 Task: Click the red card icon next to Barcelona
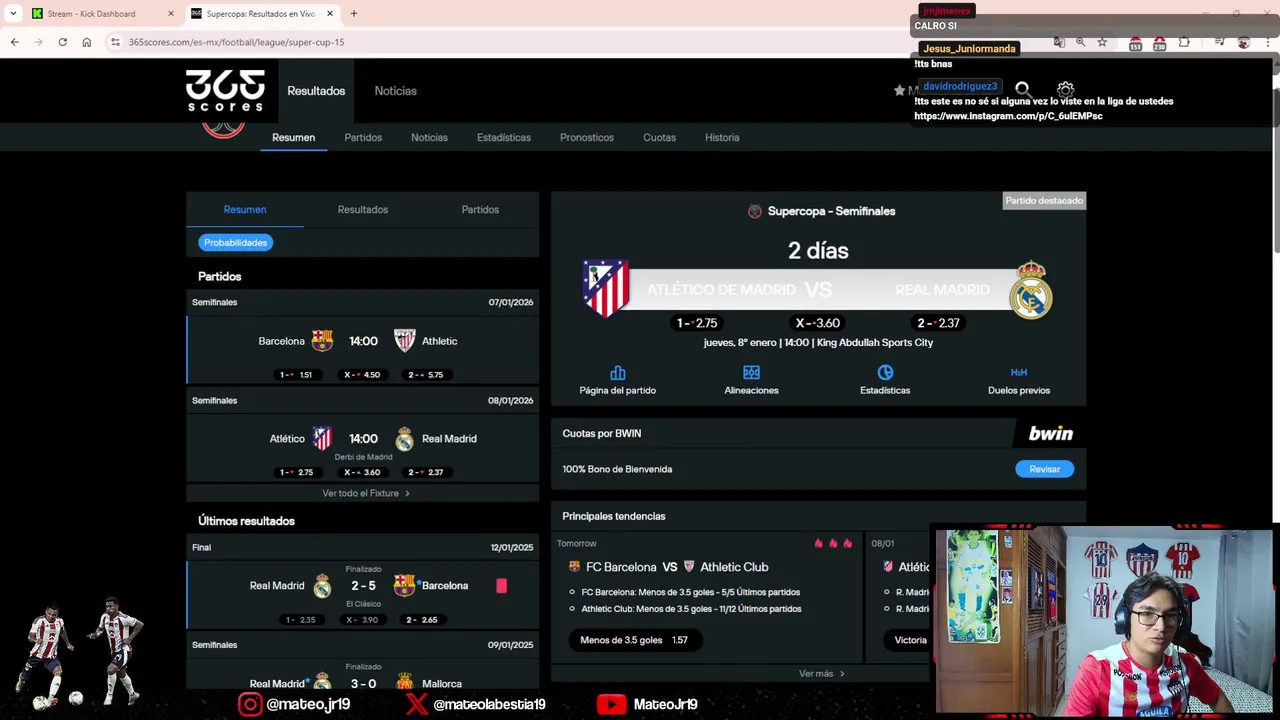(501, 586)
